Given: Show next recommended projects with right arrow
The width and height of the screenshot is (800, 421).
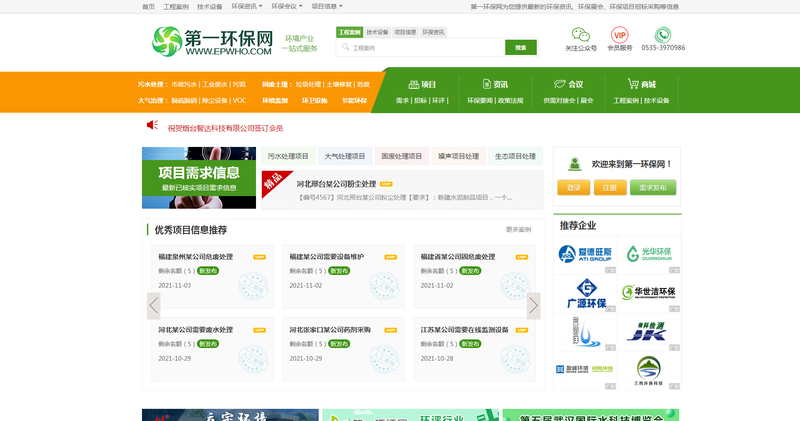Looking at the screenshot, I should tap(533, 306).
